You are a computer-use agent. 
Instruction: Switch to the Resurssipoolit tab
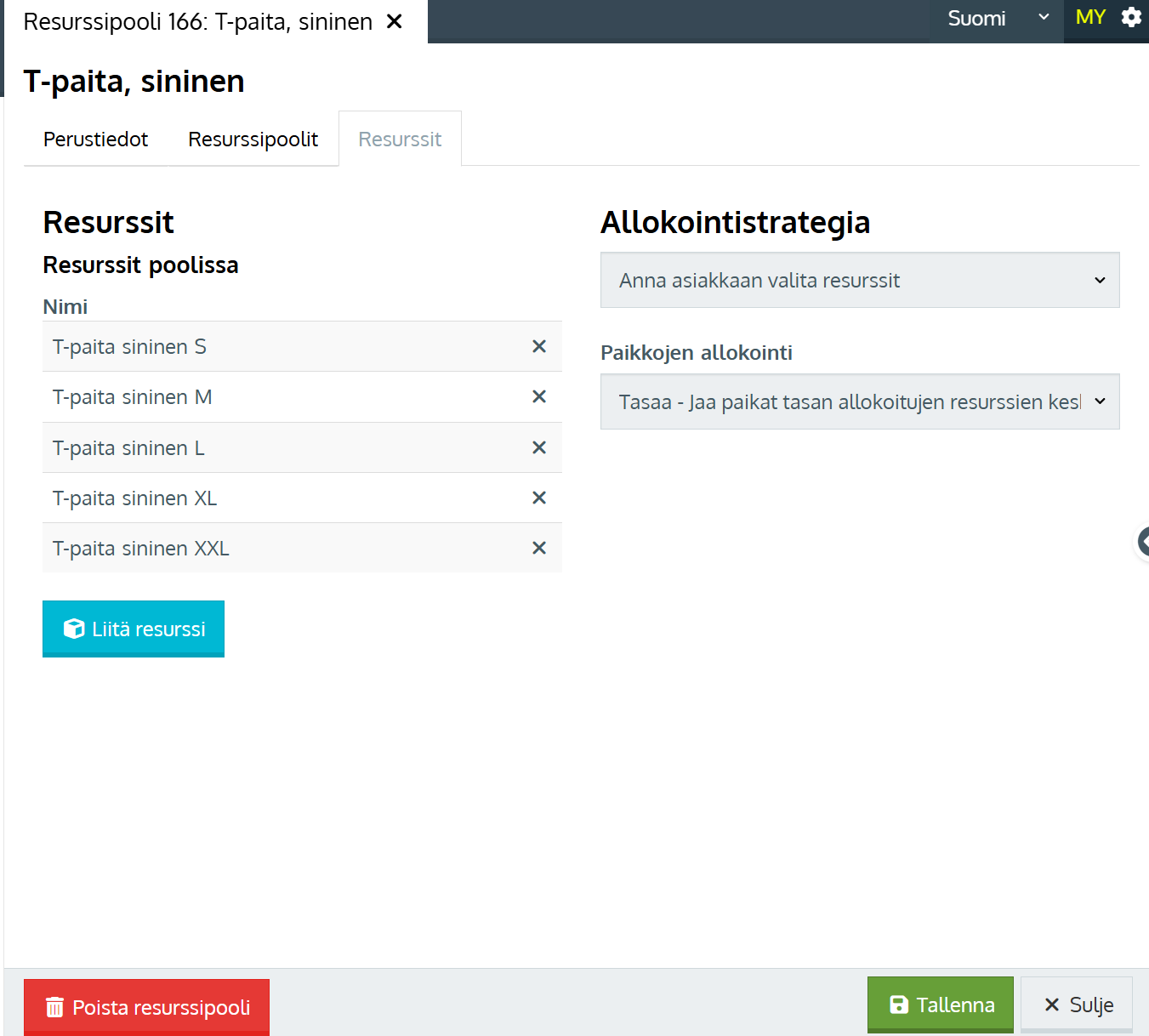click(253, 139)
